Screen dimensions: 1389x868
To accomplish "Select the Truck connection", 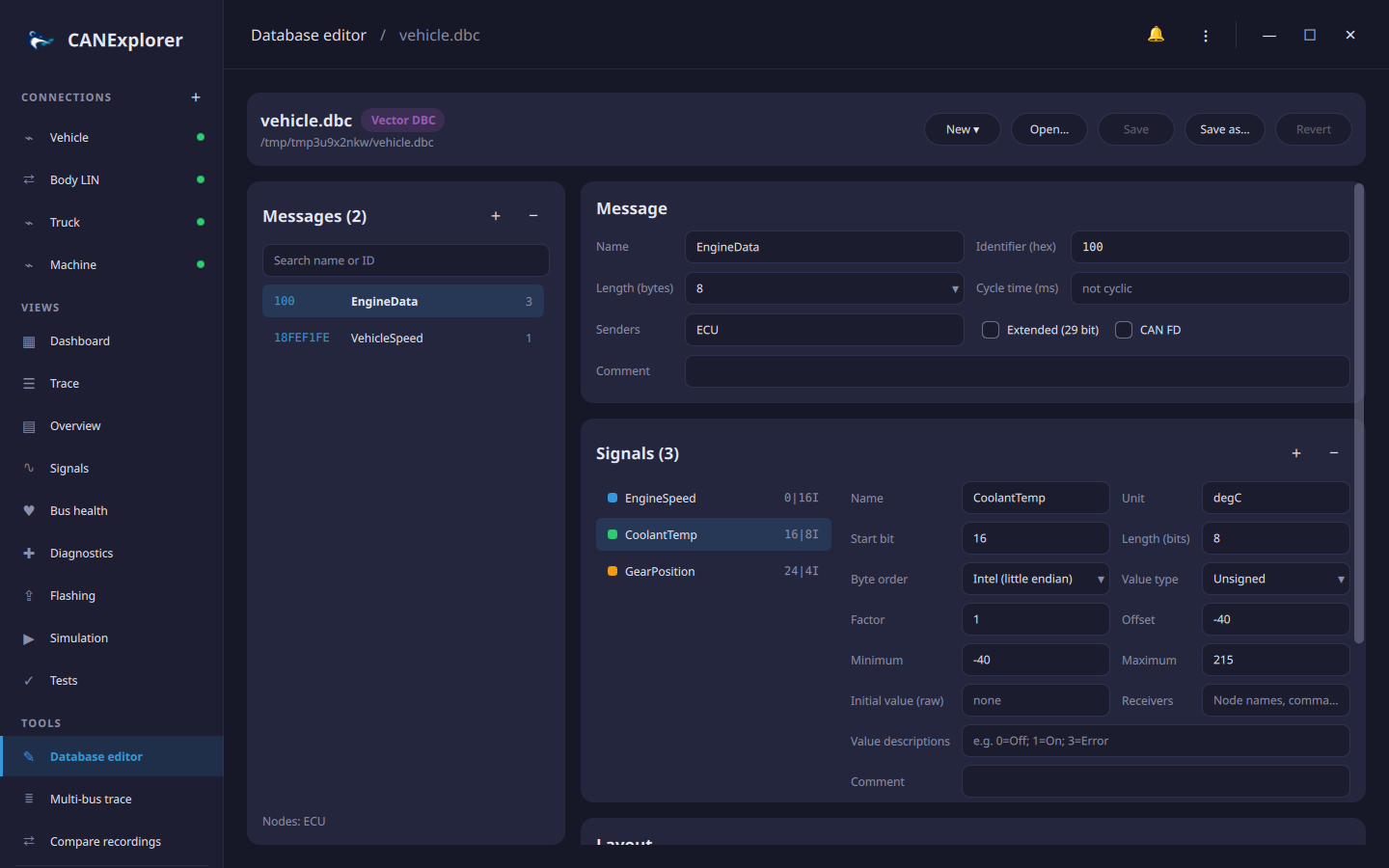I will [112, 223].
